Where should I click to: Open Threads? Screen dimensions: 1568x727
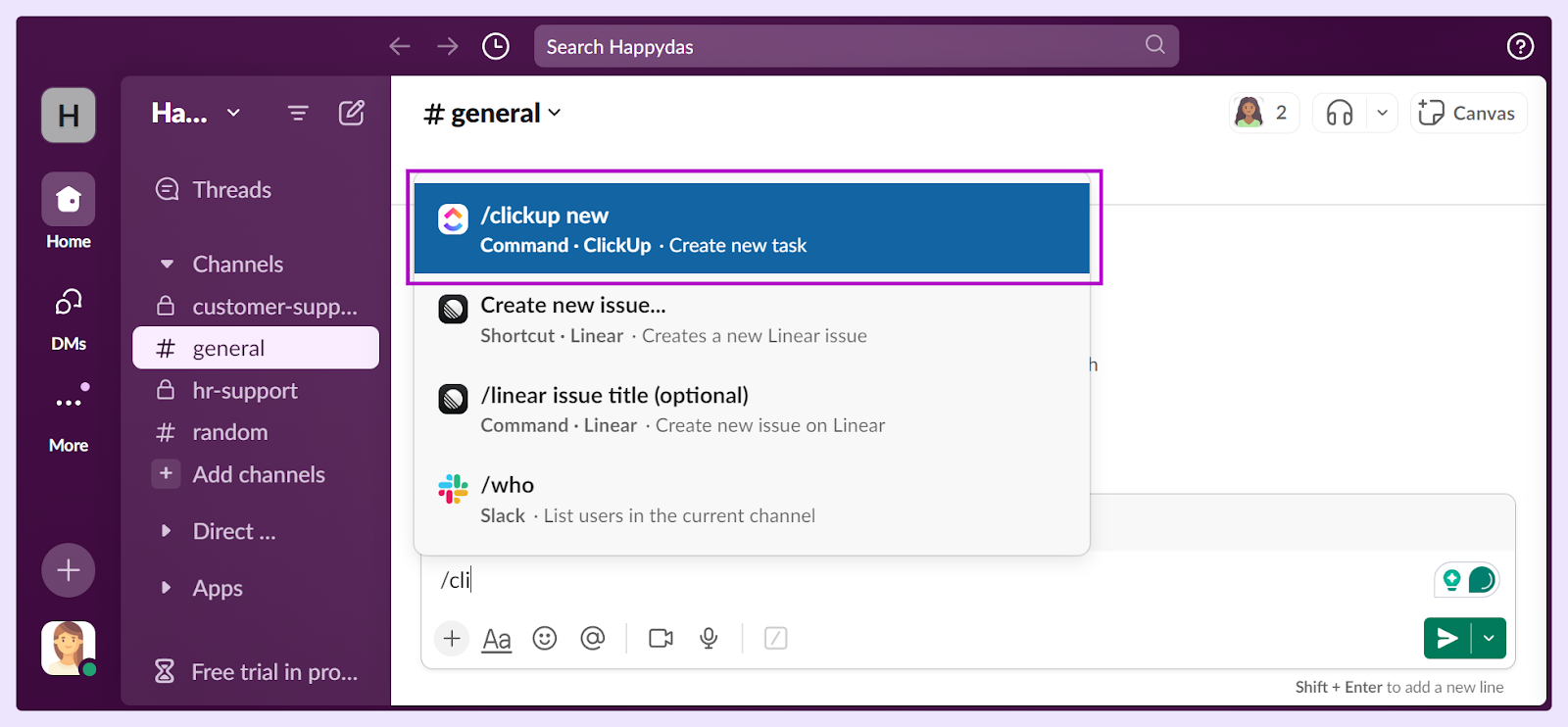[x=214, y=190]
